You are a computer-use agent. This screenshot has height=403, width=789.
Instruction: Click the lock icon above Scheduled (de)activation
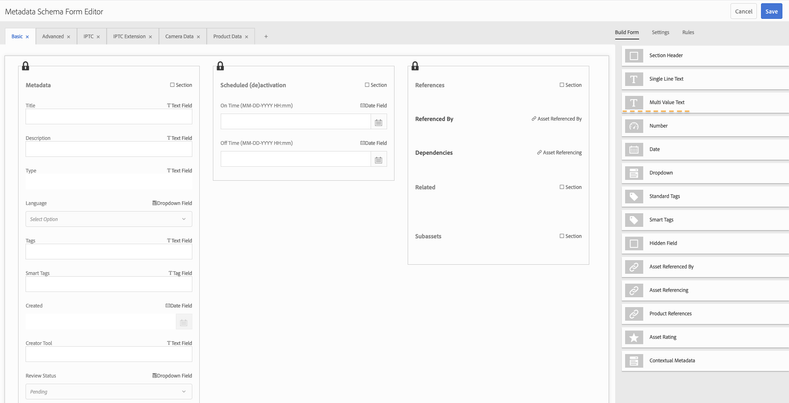pyautogui.click(x=220, y=66)
